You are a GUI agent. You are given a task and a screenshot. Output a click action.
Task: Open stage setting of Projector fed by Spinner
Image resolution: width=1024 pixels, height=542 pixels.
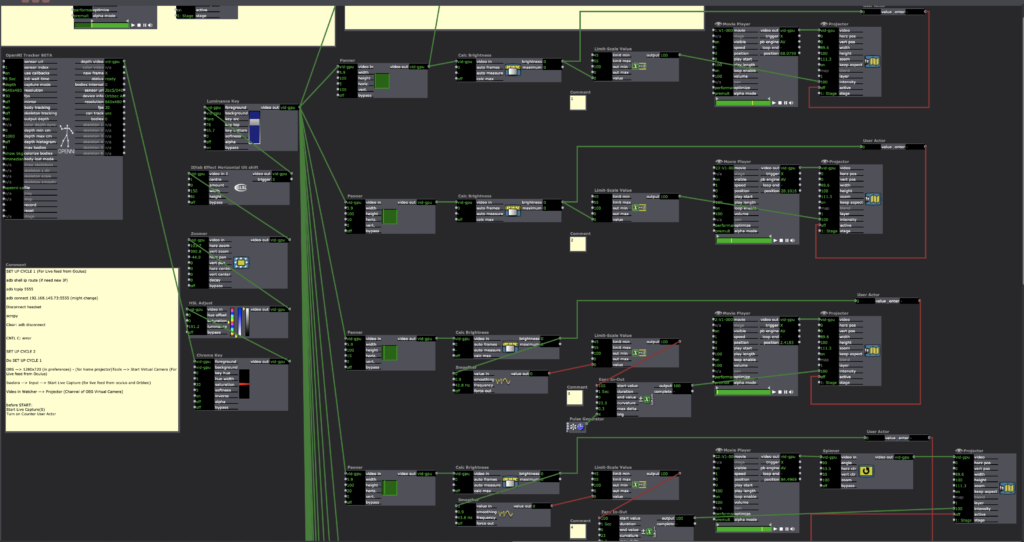coord(965,520)
